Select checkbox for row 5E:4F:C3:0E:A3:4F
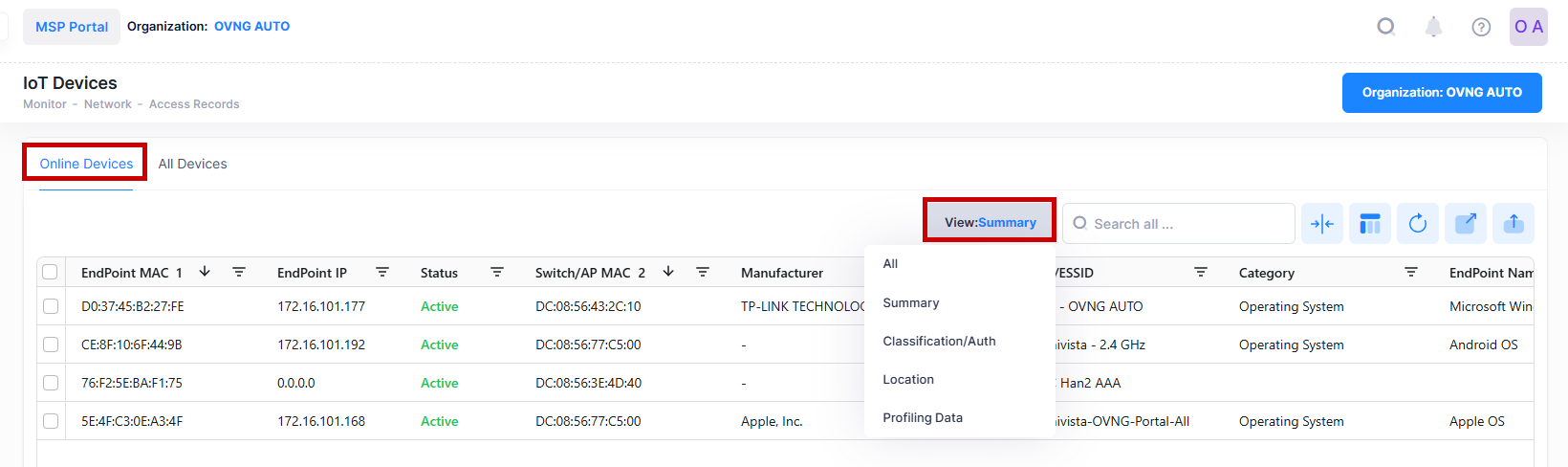 coord(51,421)
